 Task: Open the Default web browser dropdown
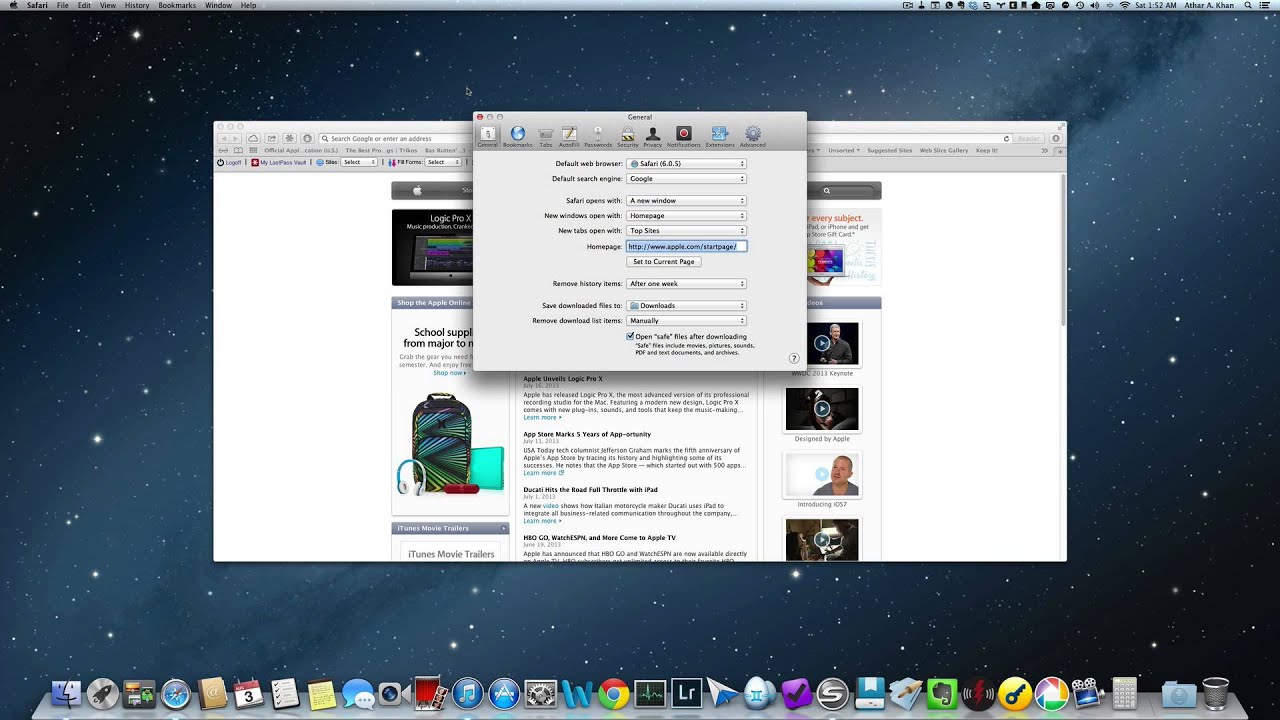pos(686,163)
